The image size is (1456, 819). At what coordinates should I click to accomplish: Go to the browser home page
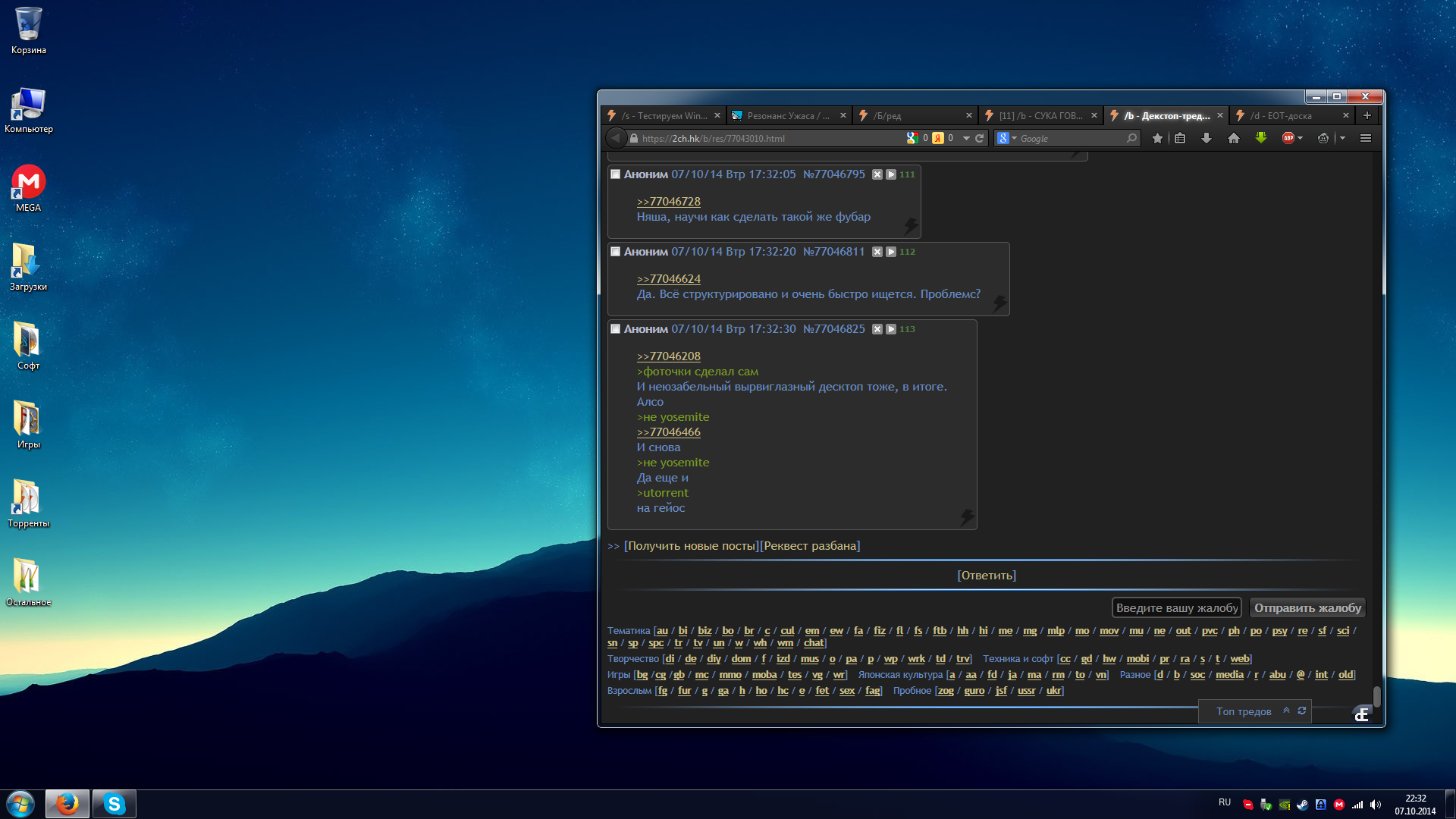point(1234,138)
